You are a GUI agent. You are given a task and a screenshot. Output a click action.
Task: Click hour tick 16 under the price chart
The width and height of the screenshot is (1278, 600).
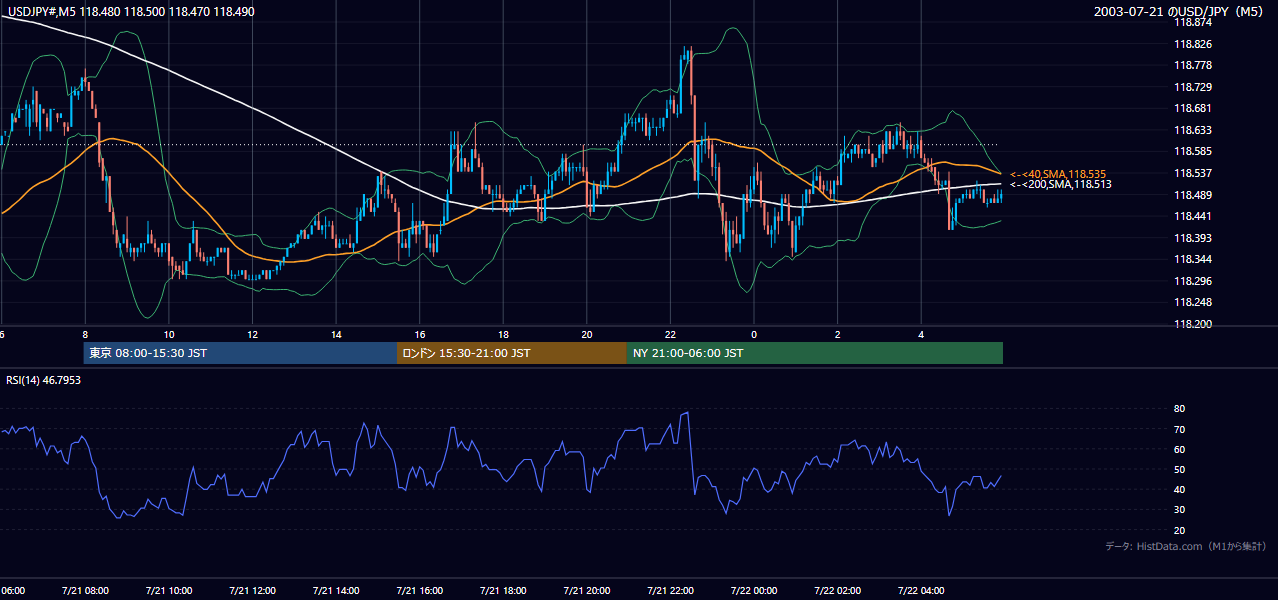[x=420, y=335]
